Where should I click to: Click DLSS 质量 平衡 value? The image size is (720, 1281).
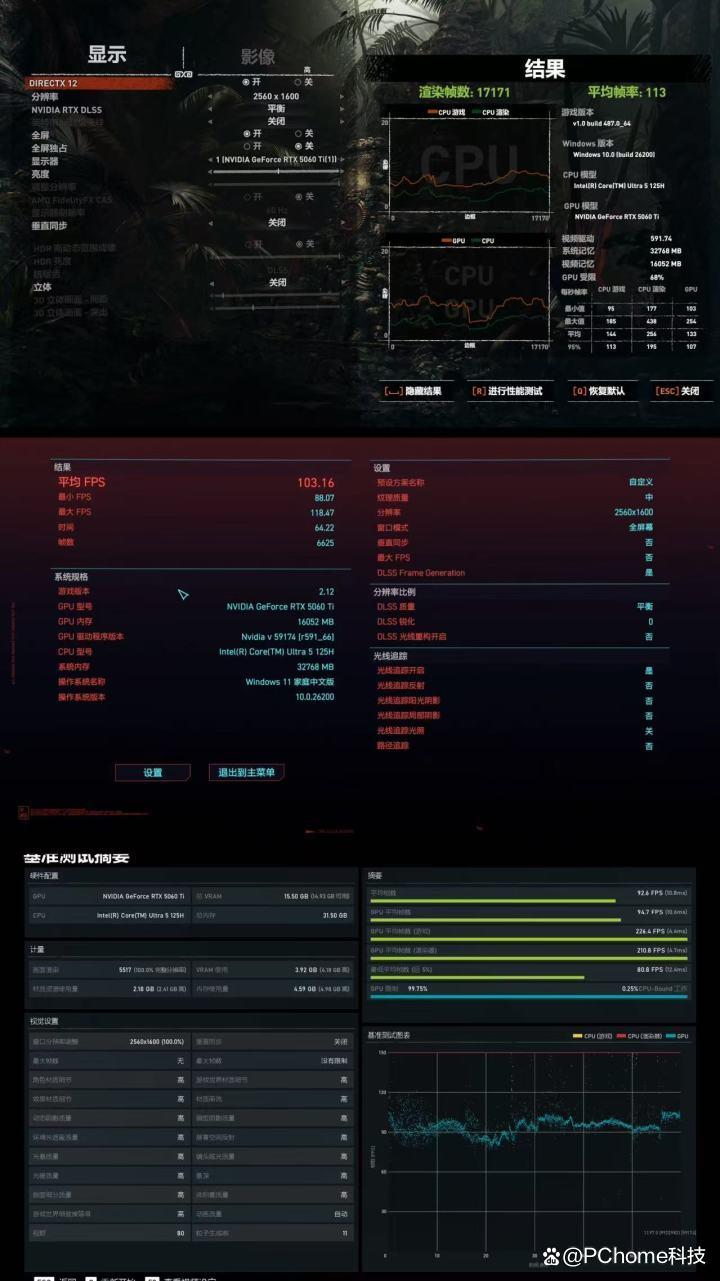[645, 606]
